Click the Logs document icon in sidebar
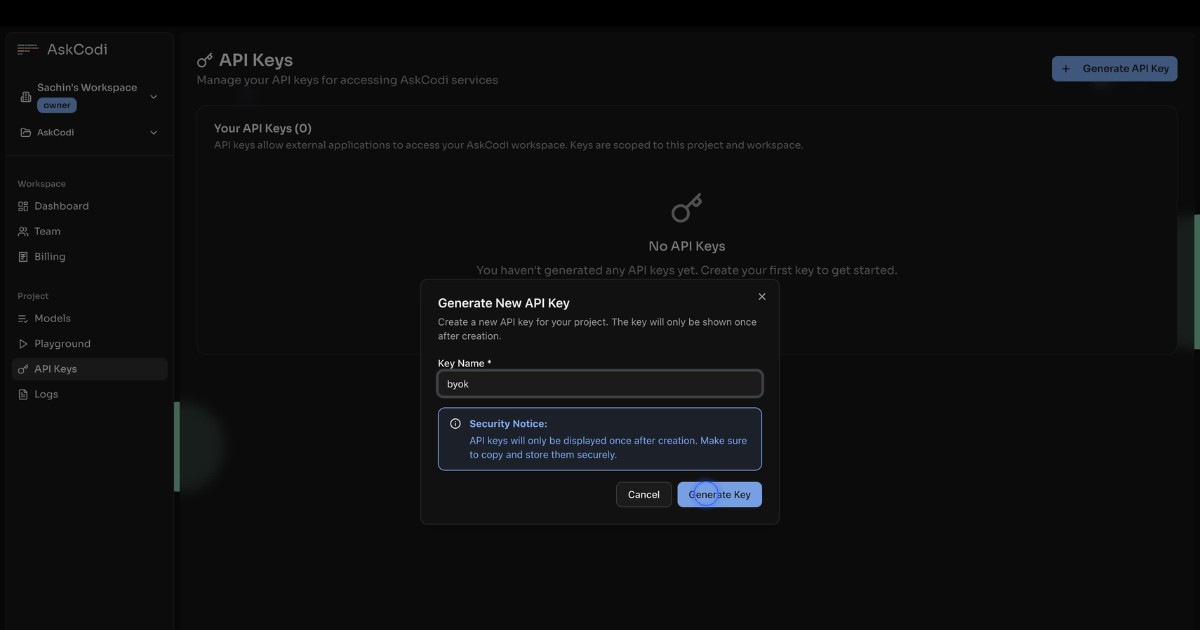The width and height of the screenshot is (1200, 630). tap(24, 394)
